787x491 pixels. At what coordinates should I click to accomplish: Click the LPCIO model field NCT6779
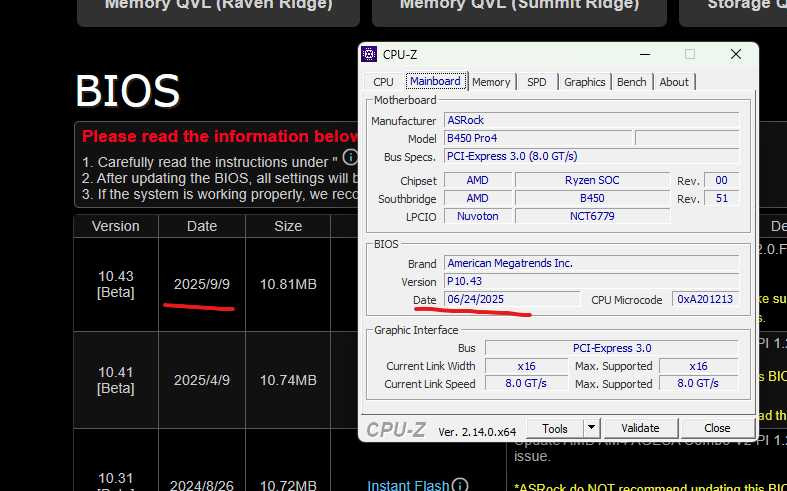(592, 216)
